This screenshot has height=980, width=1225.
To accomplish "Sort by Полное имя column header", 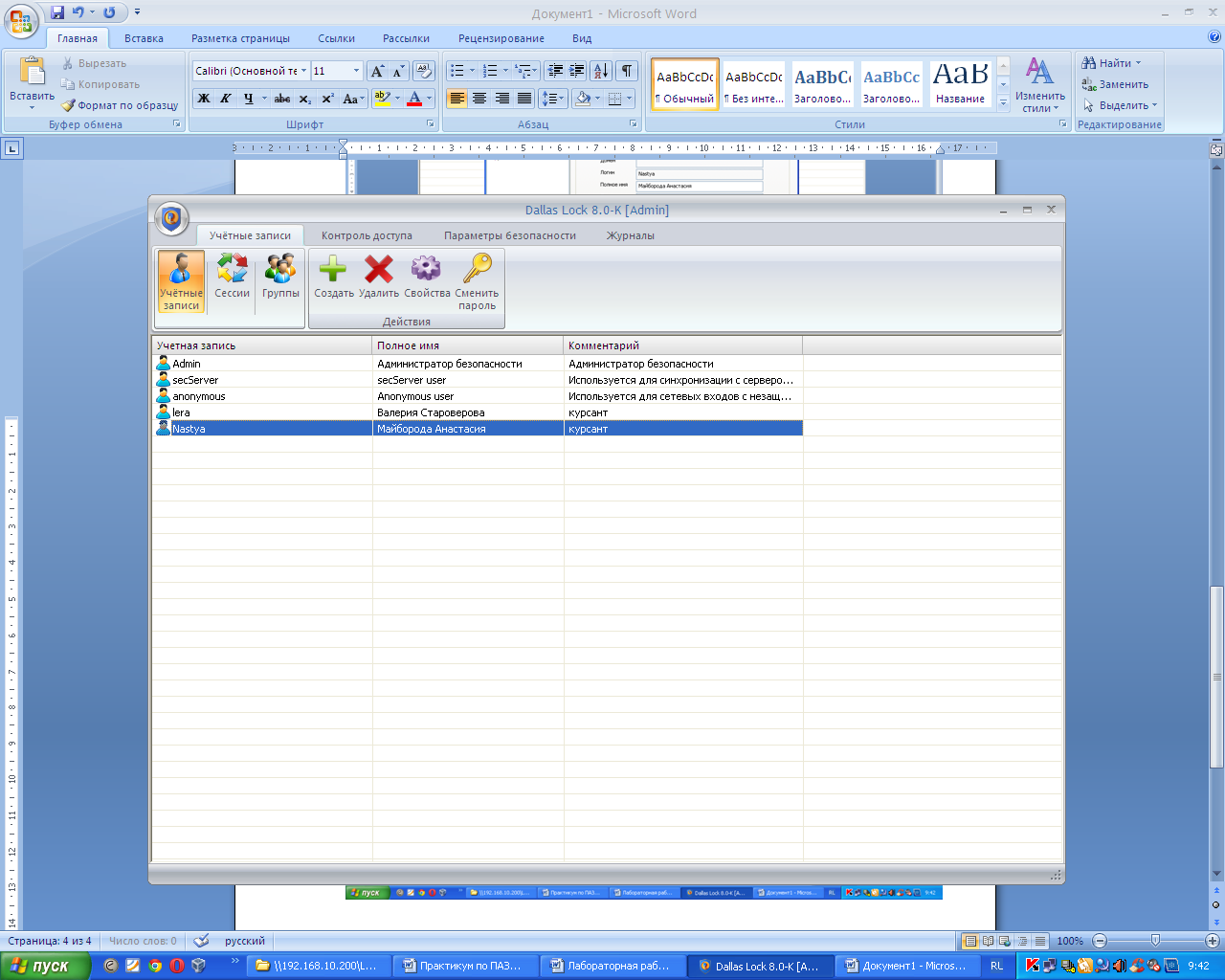I will pos(468,345).
